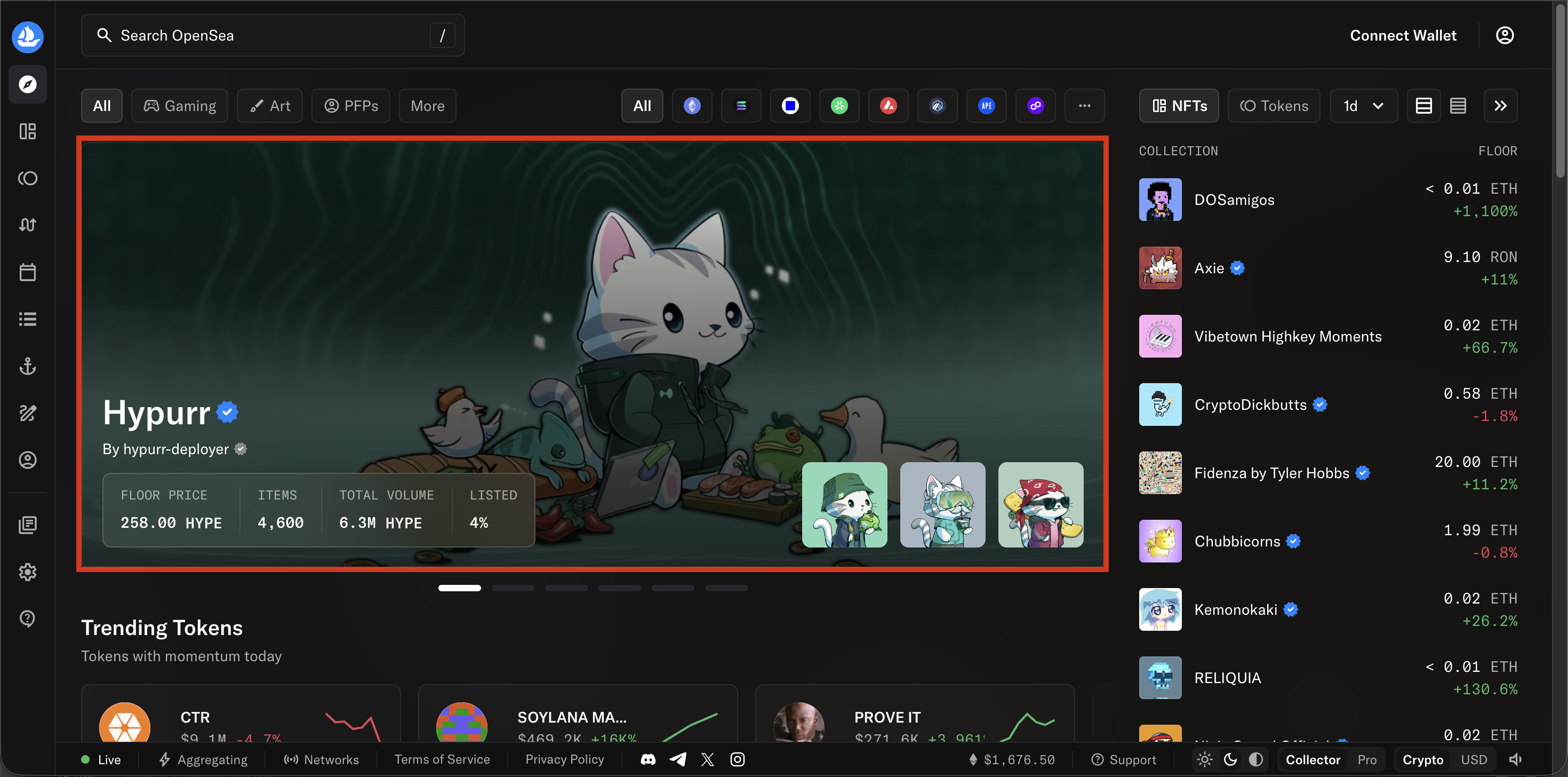Screen dimensions: 1568x777
Task: Select the All category tab
Action: (102, 106)
